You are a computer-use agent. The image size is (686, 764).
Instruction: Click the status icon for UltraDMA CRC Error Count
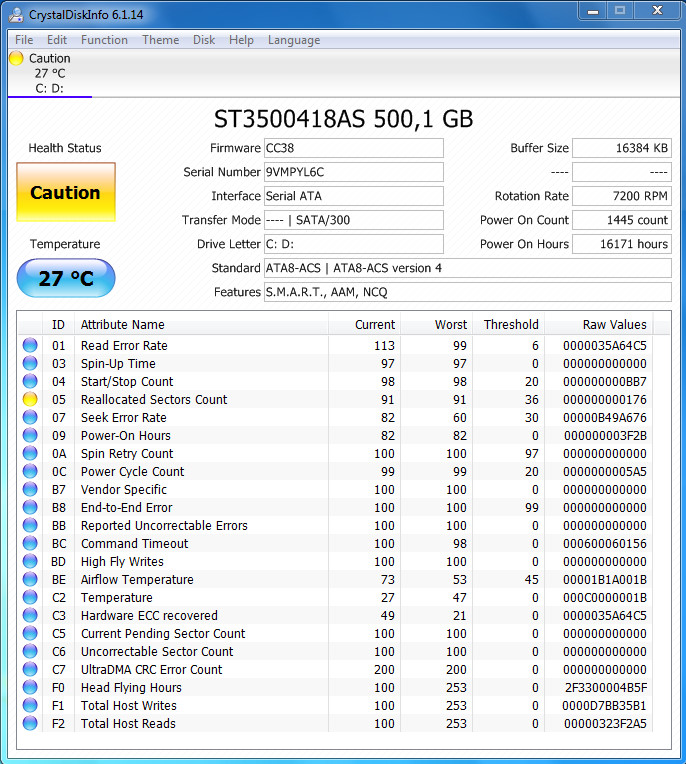[x=30, y=669]
